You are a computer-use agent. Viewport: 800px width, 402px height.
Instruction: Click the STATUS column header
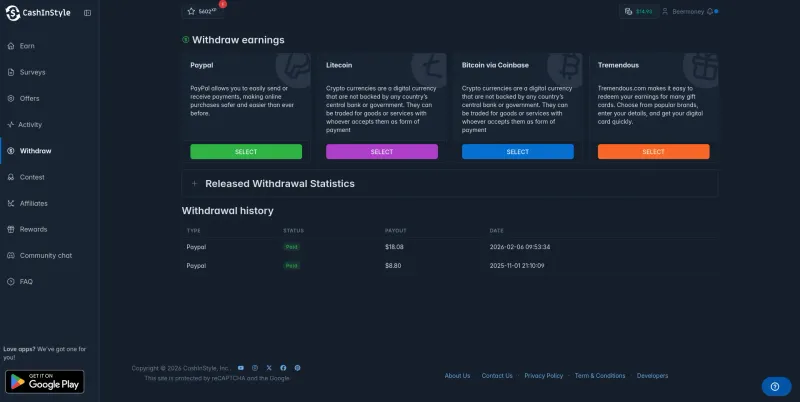point(293,231)
